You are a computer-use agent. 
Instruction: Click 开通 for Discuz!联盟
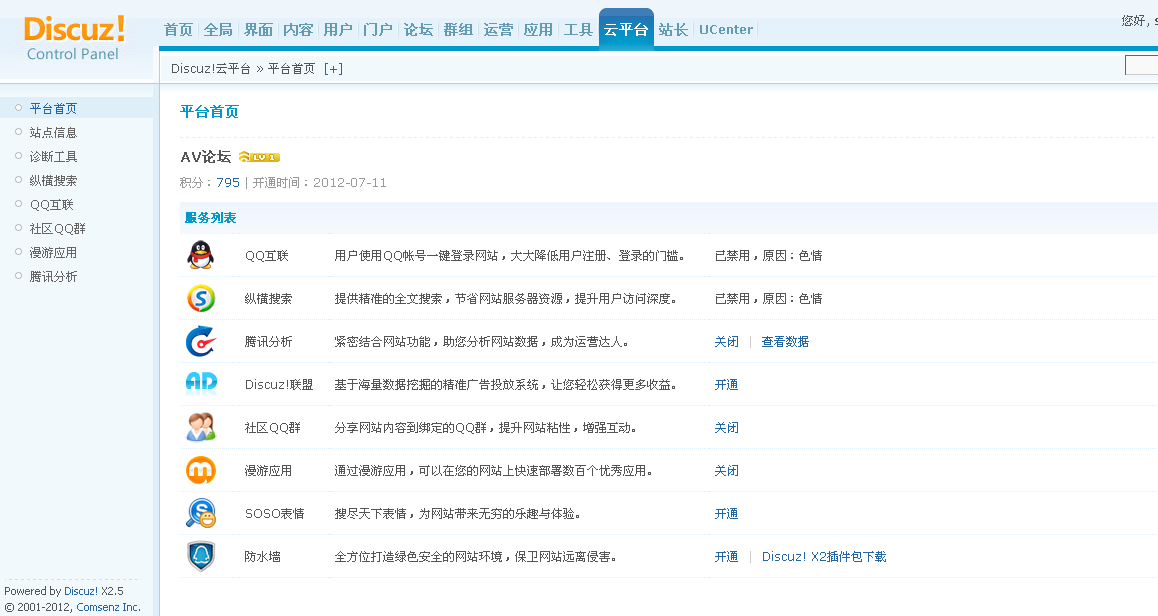[x=726, y=384]
